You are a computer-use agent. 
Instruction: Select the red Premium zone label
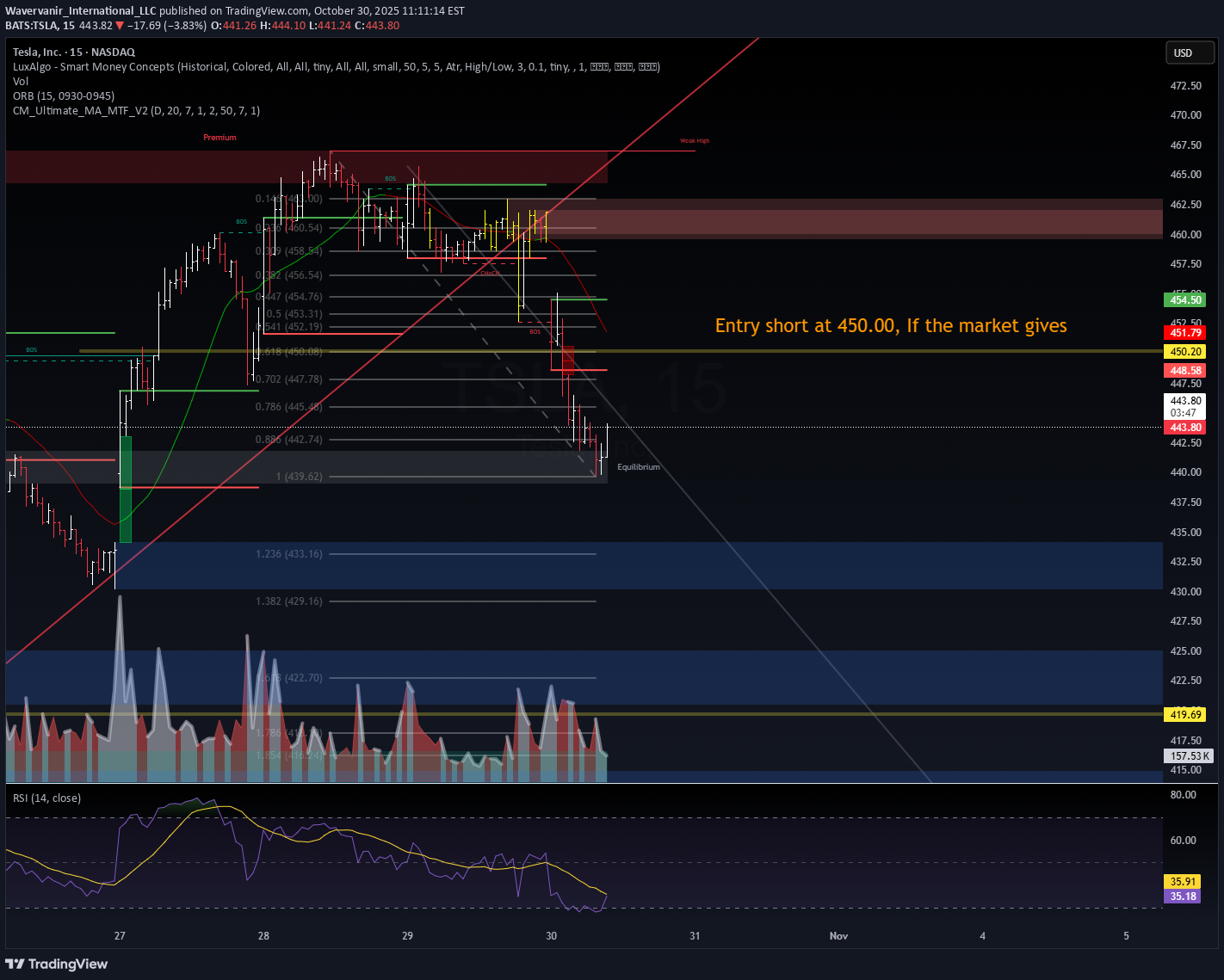pos(219,138)
